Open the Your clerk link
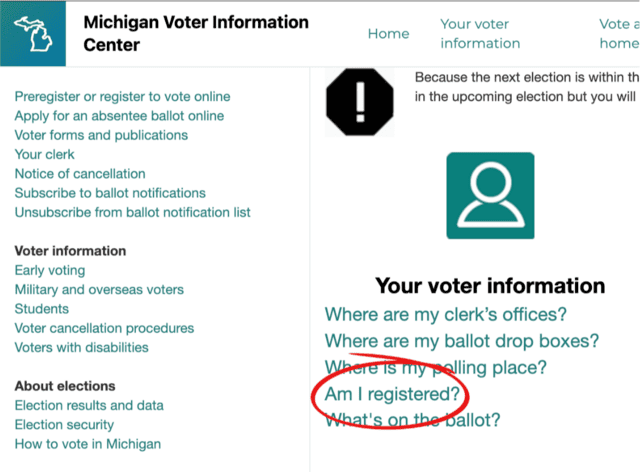 tap(44, 155)
